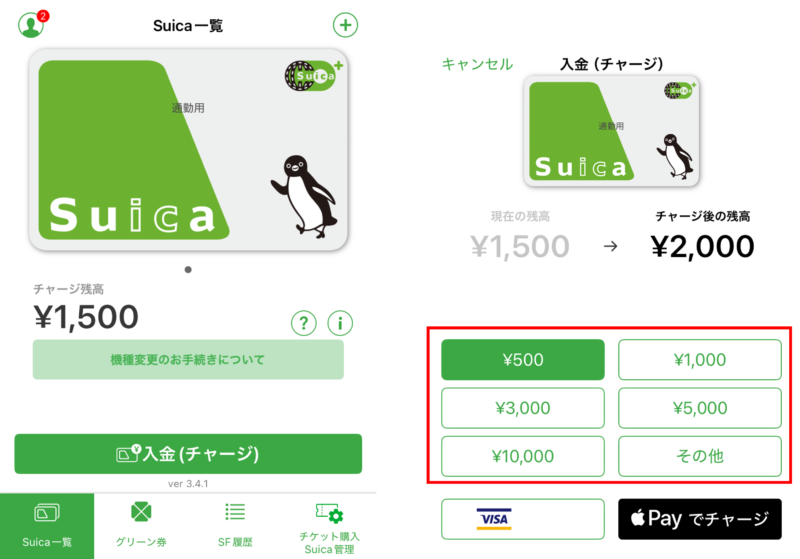This screenshot has width=800, height=559.
Task: Tap 機種変更のお手続きについて button
Action: [188, 360]
